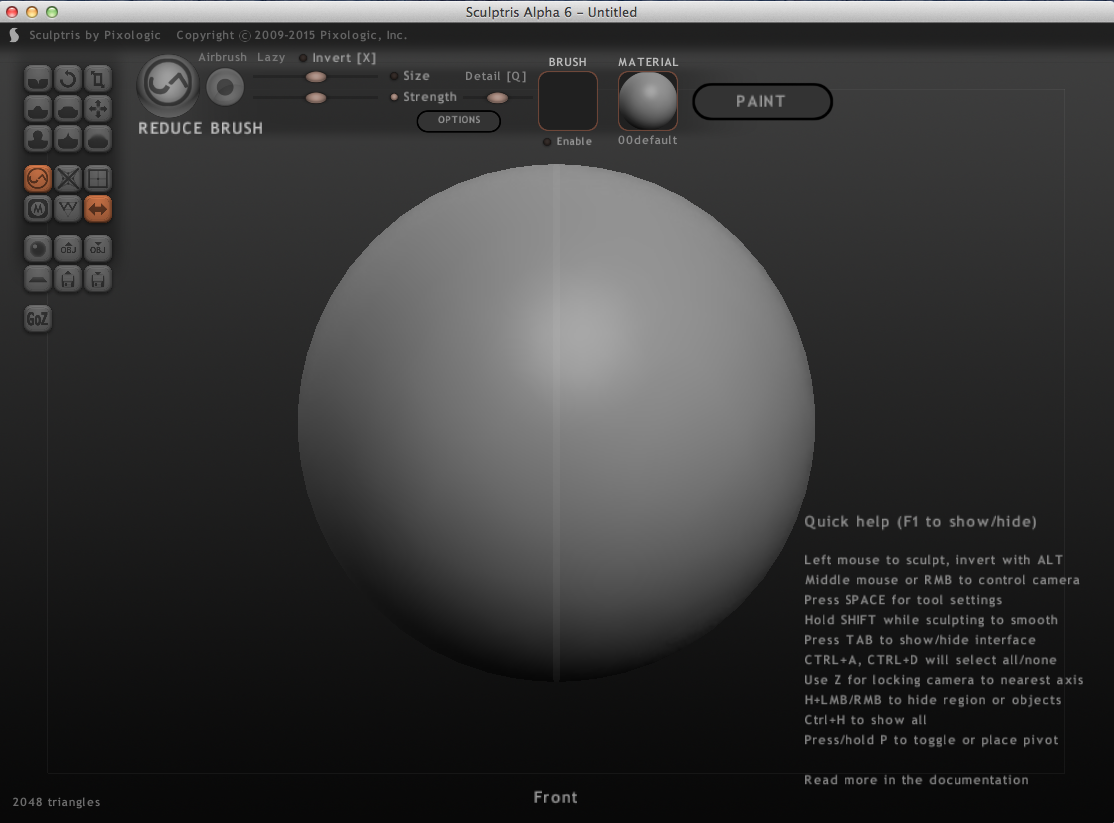
Task: Click the Detail [Q] label
Action: 495,76
